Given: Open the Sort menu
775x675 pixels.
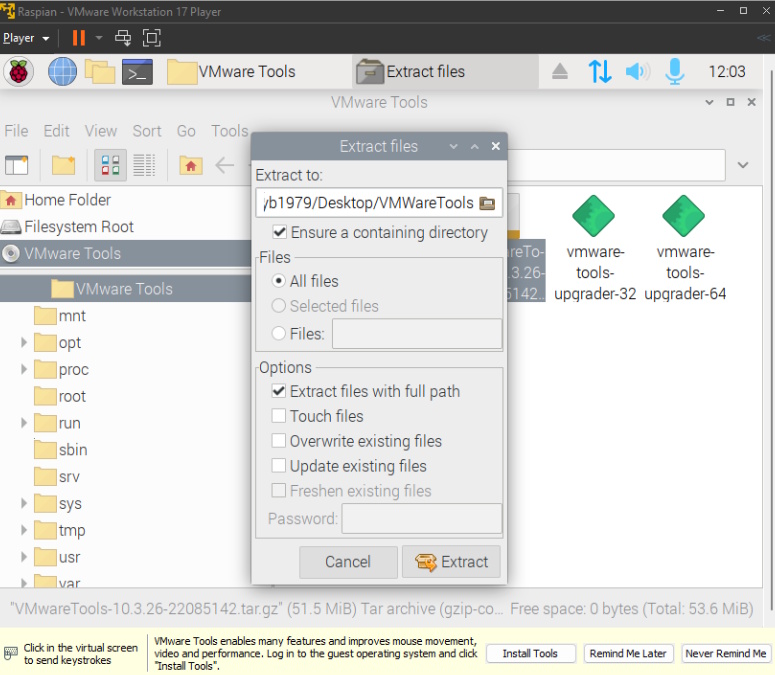Looking at the screenshot, I should (147, 131).
